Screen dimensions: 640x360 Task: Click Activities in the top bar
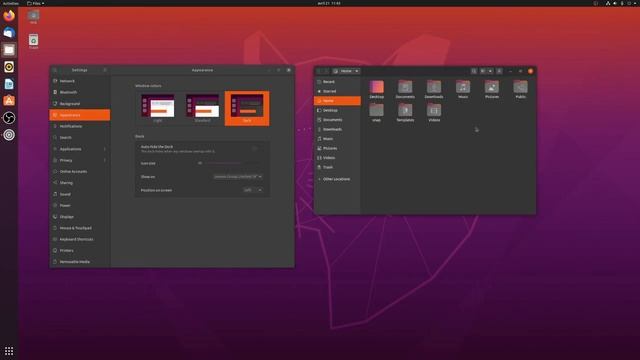pyautogui.click(x=10, y=3)
